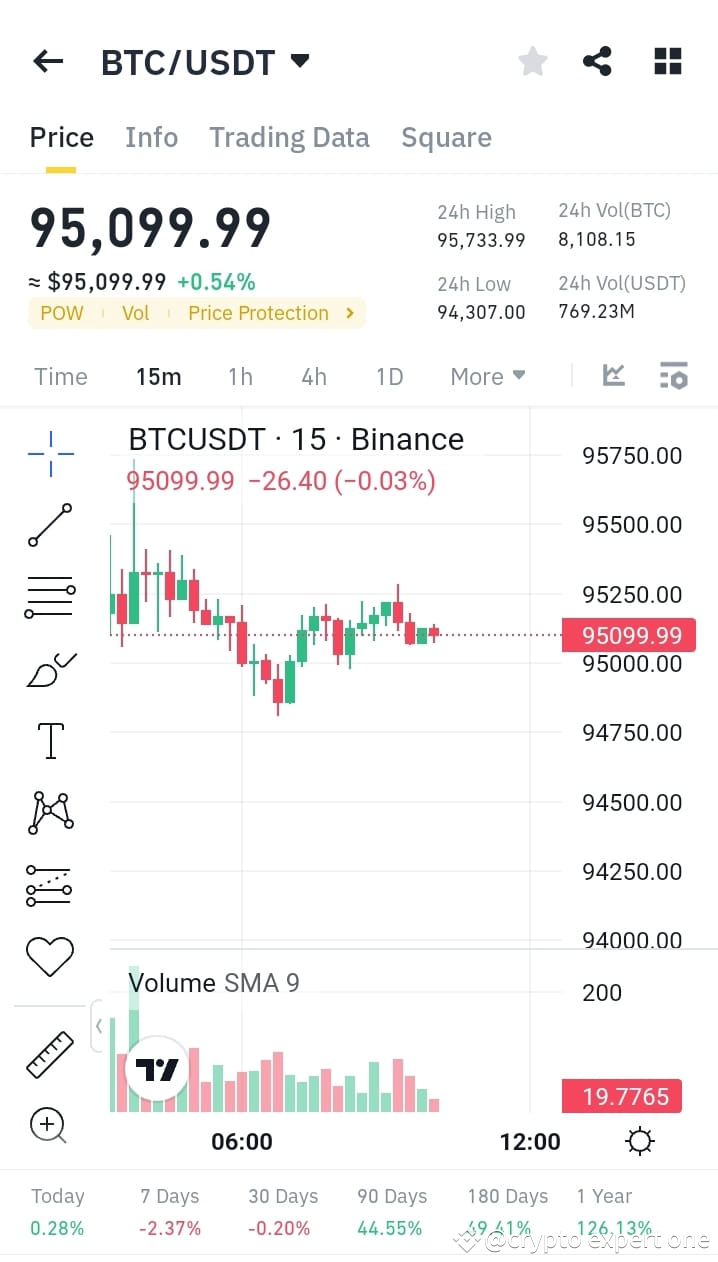Open the XABCD pattern tool

tap(49, 812)
